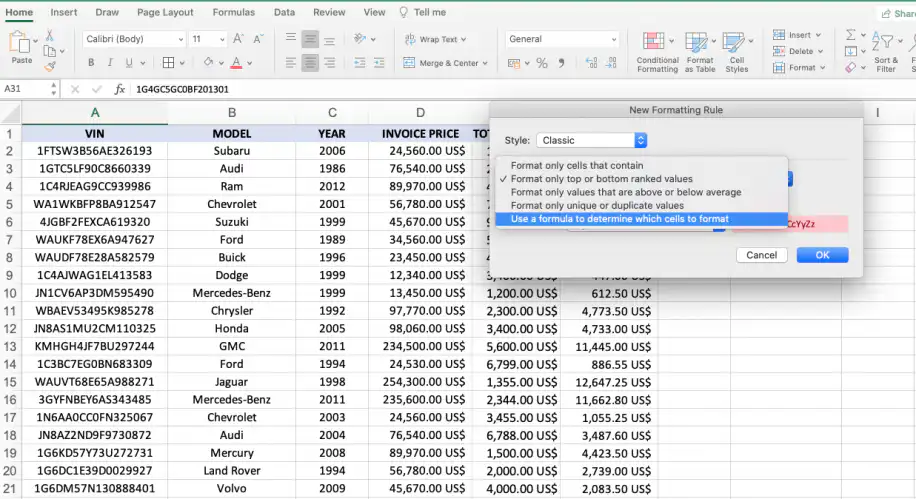Open the Formulas ribbon tab
The width and height of the screenshot is (916, 499).
point(234,12)
